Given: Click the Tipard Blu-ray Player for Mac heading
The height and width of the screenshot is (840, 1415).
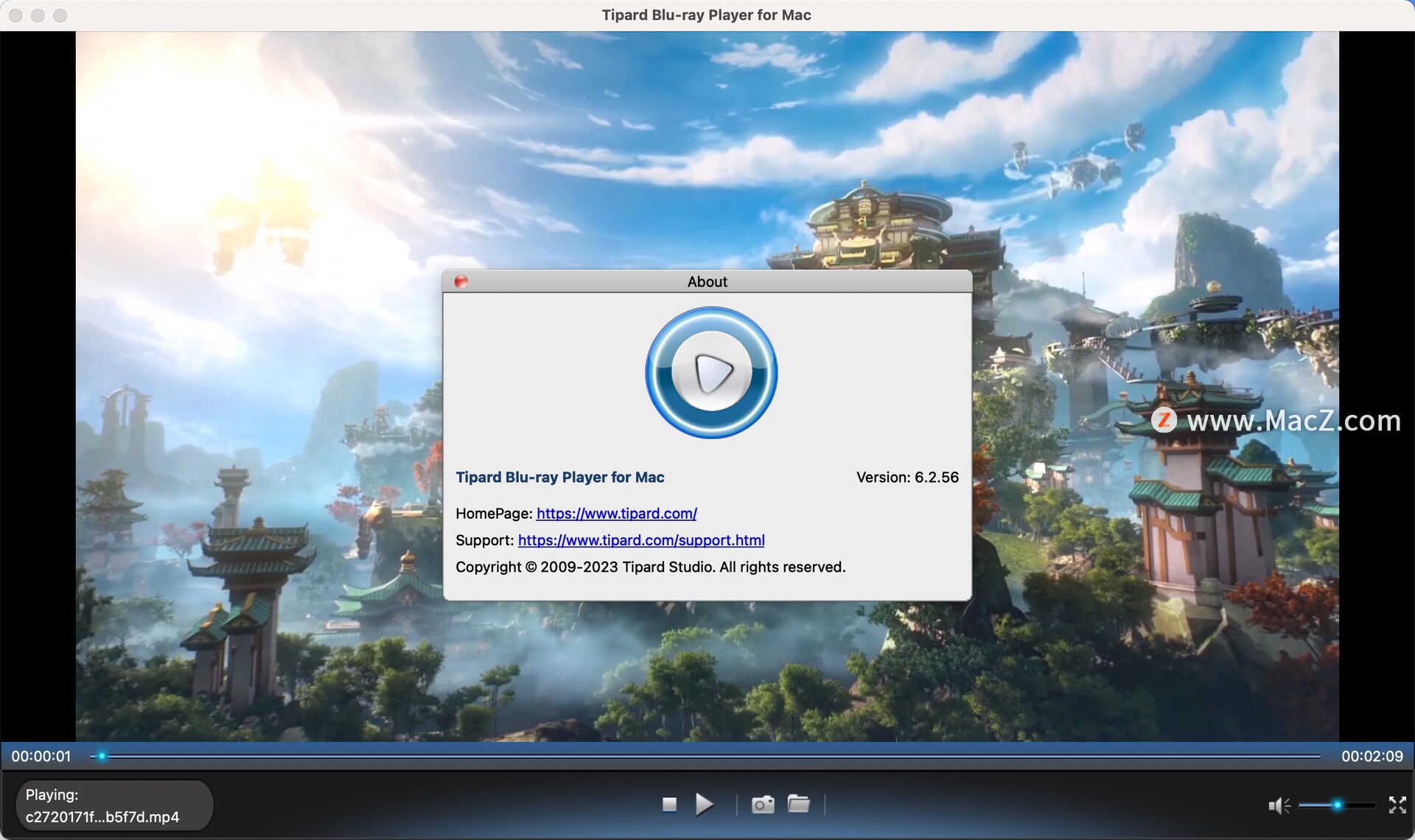Looking at the screenshot, I should (560, 477).
